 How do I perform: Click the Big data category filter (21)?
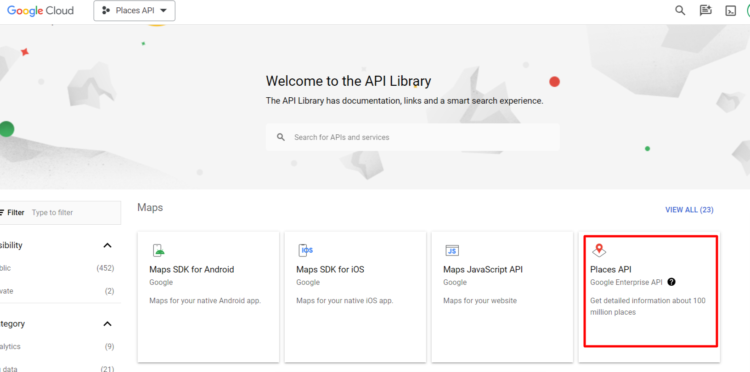click(x=57, y=368)
